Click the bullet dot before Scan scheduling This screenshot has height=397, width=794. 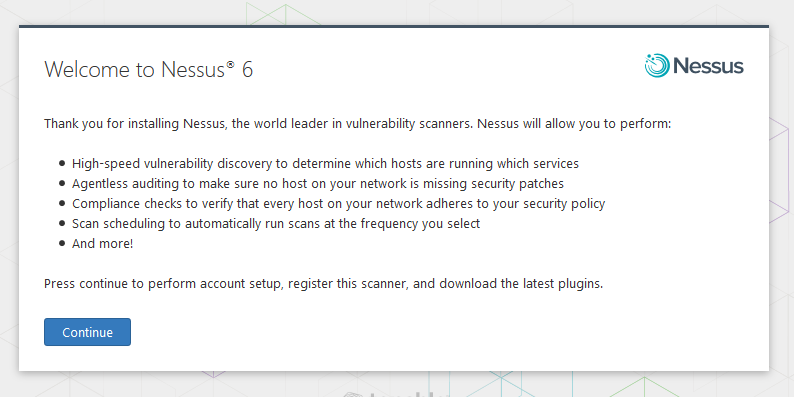pos(62,223)
